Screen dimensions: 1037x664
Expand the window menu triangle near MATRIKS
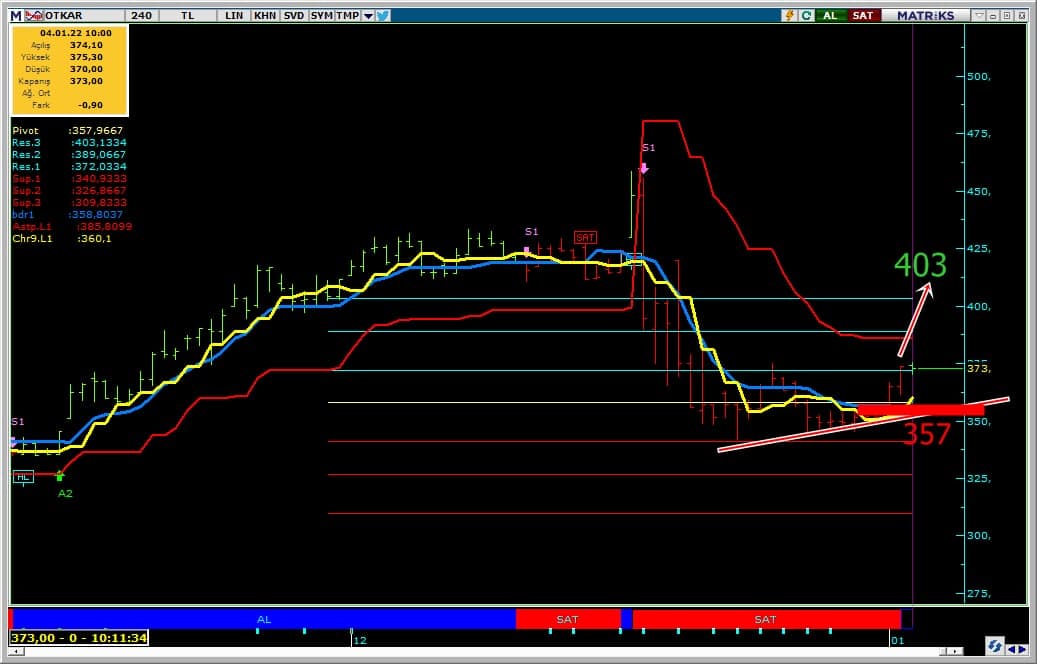click(x=978, y=15)
